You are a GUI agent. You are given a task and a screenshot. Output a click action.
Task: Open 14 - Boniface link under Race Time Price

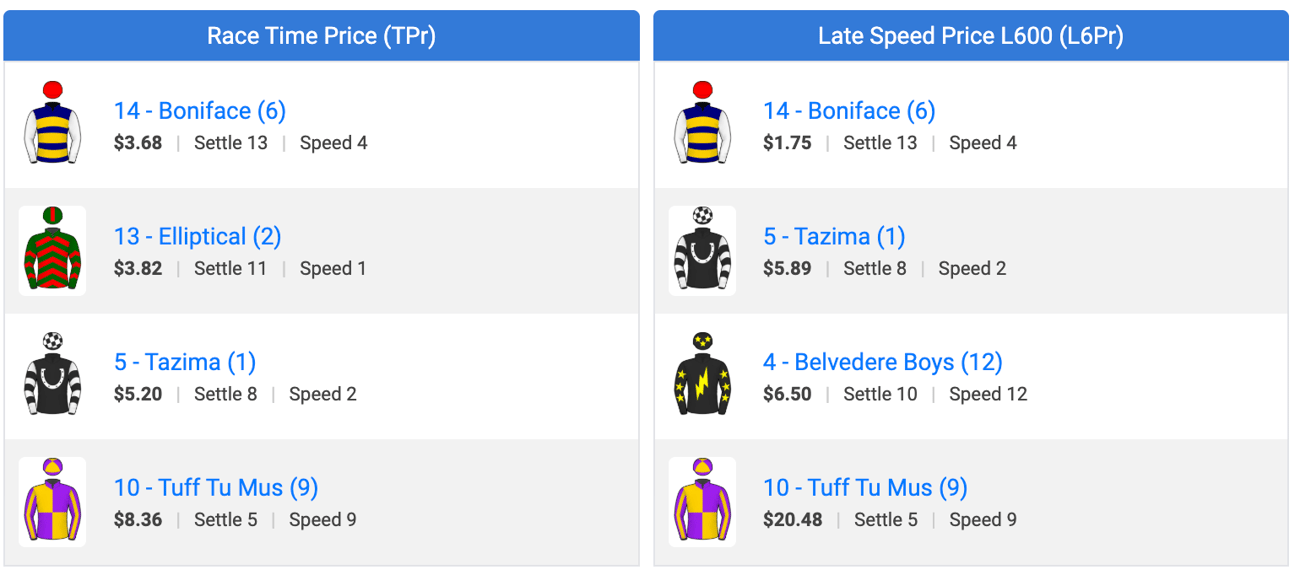[x=200, y=111]
